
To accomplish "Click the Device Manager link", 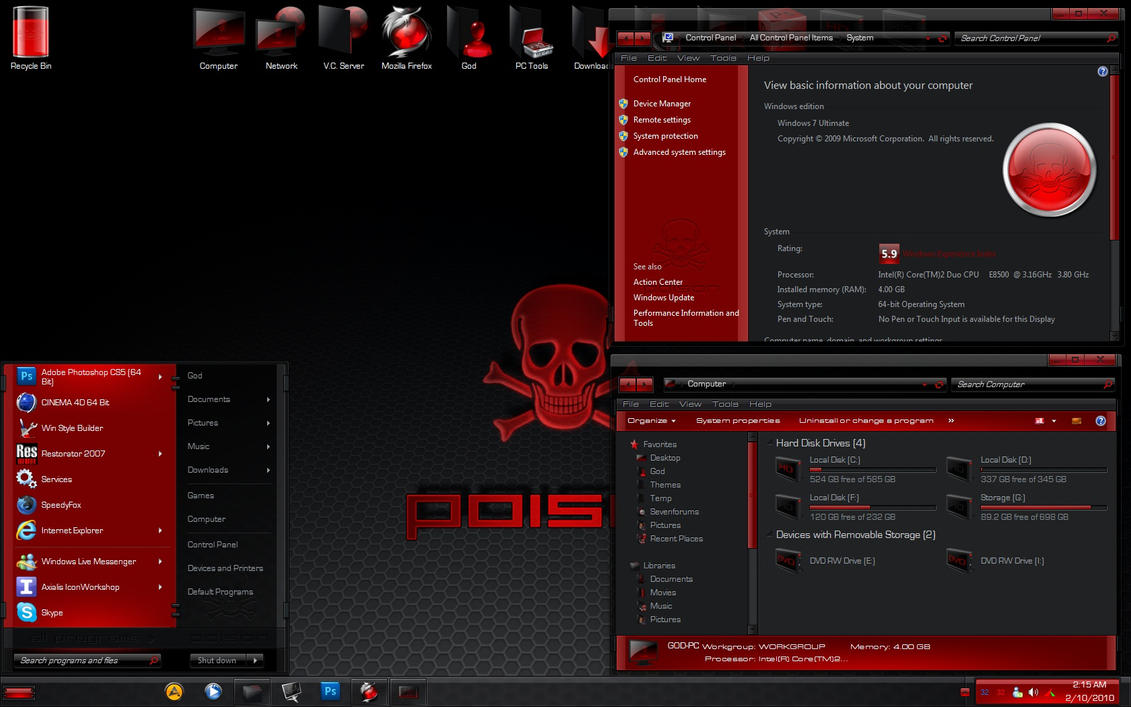I will [x=661, y=104].
